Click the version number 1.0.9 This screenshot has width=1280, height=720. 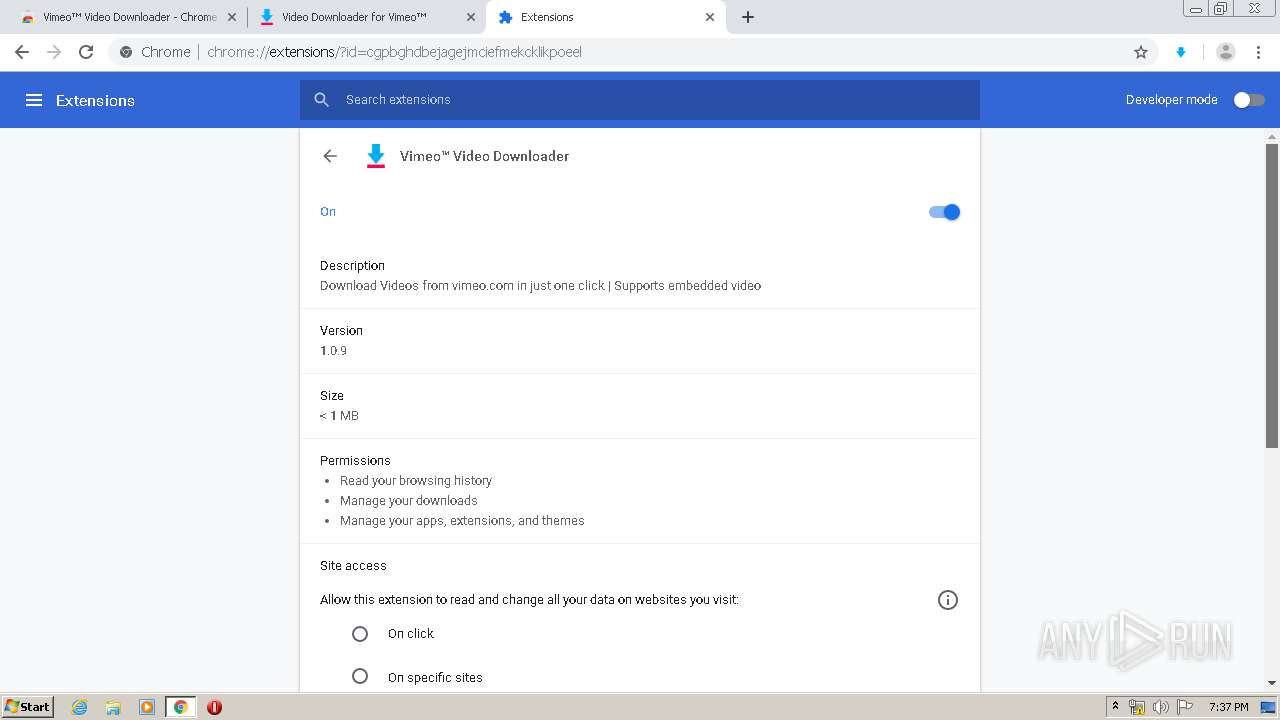(x=333, y=351)
